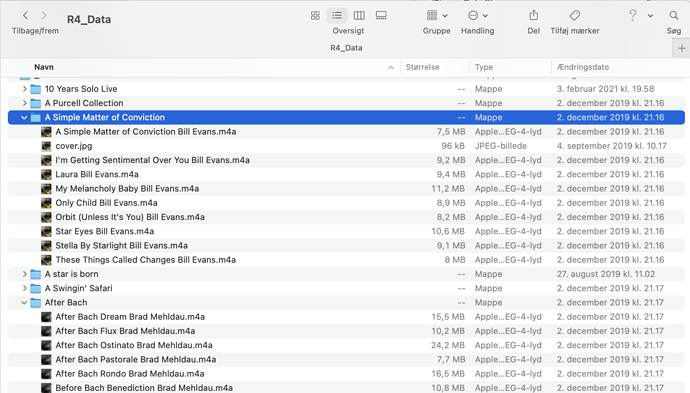Screen dimensions: 690x393
Task: Click the 10 Years Solo Live folder name
Action: click(81, 89)
